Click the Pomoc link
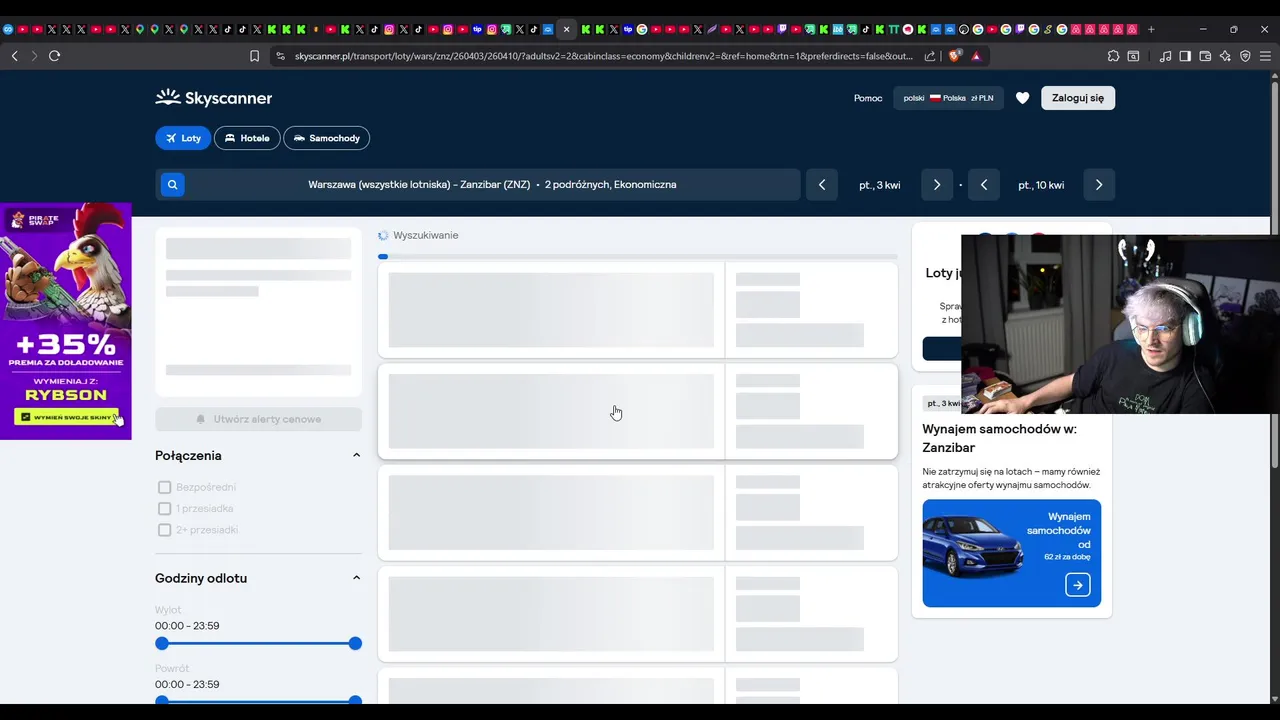 point(868,98)
